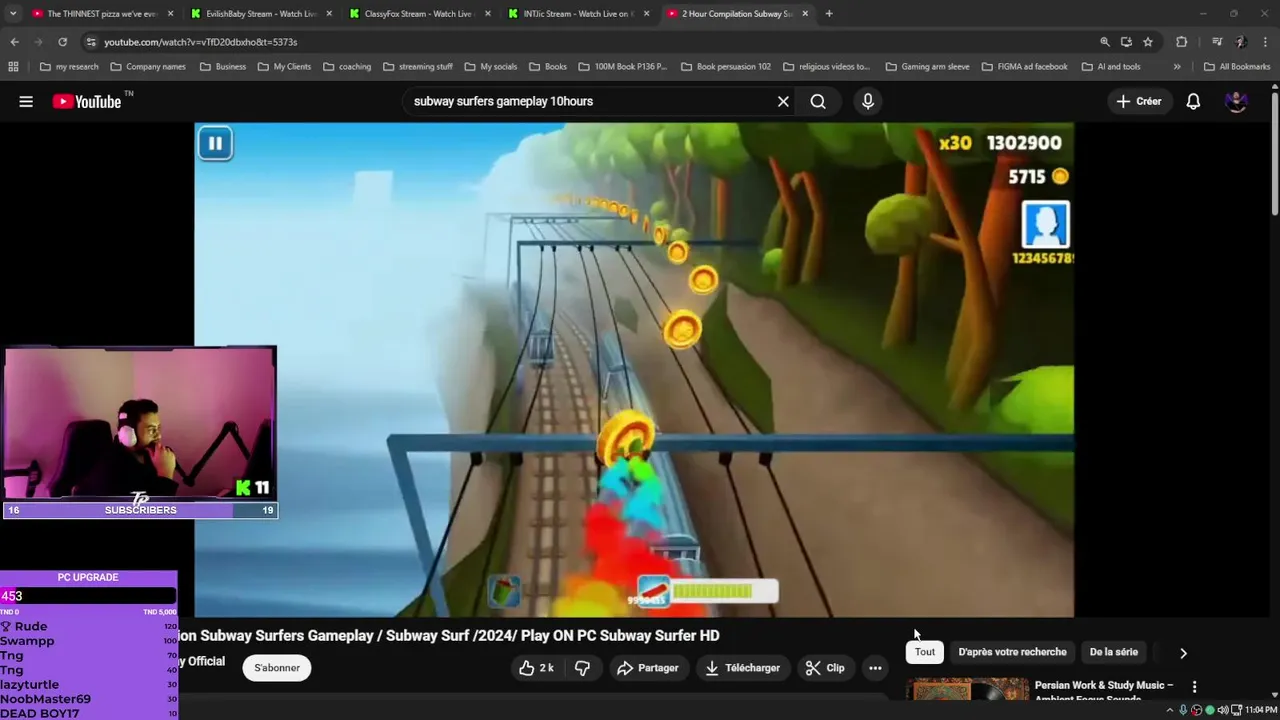Go back with the browser back arrow
The height and width of the screenshot is (720, 1280).
(x=14, y=42)
